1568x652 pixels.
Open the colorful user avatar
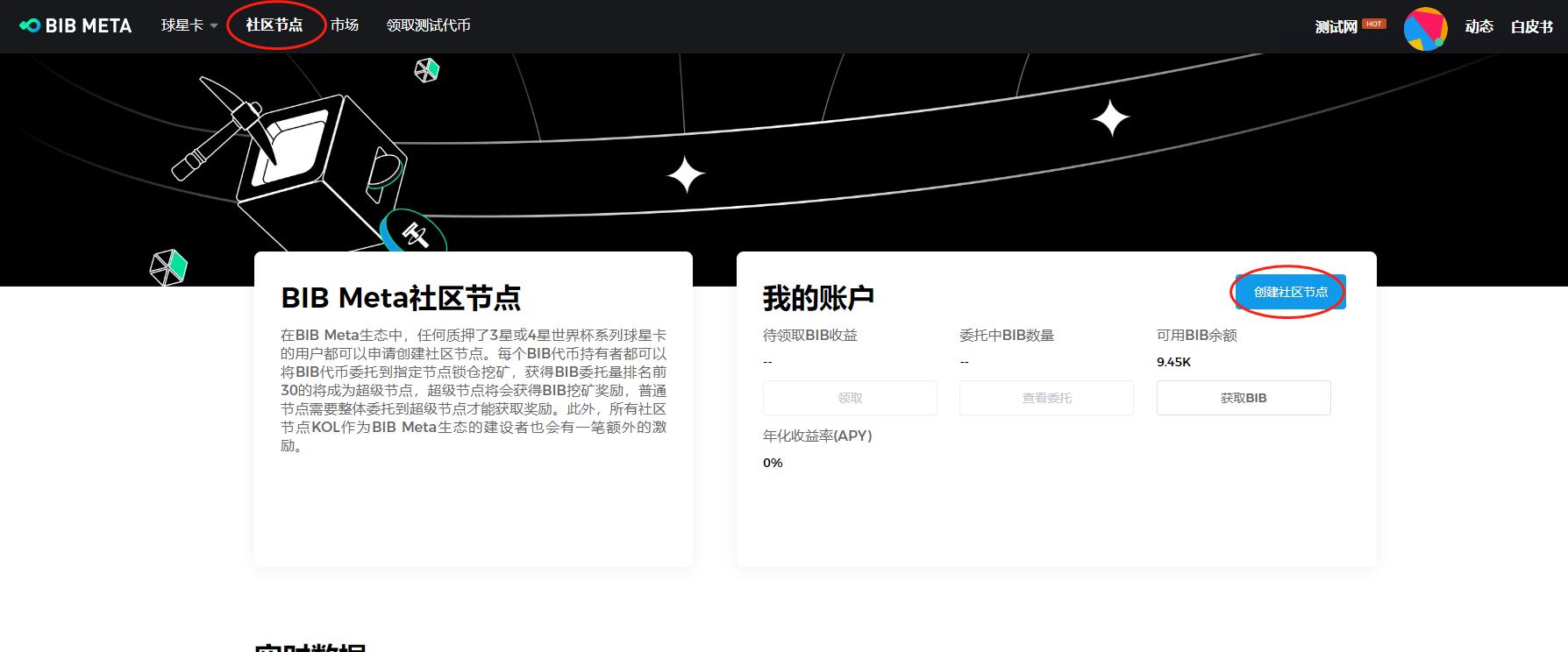1424,28
